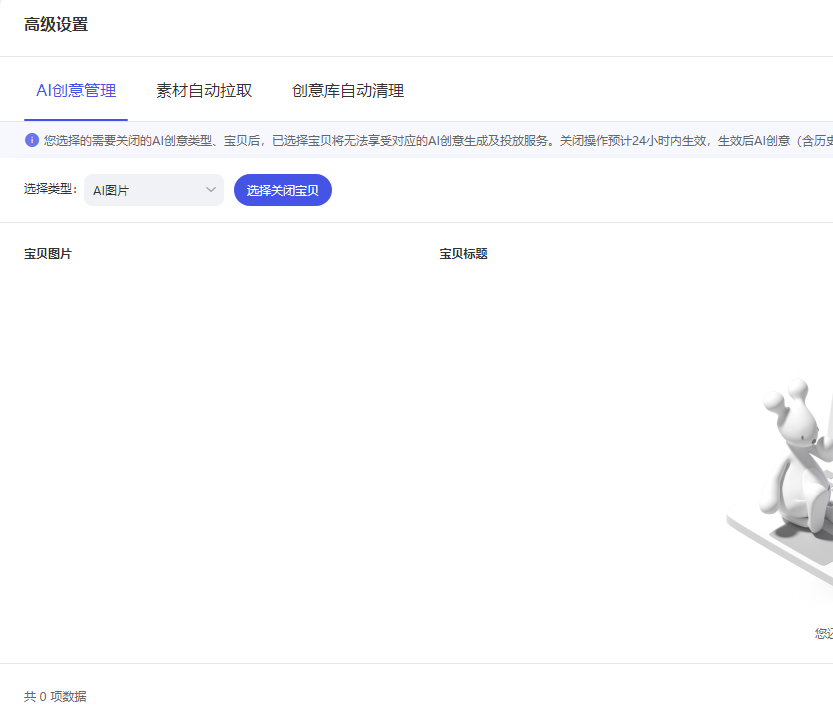Click the 共 0 项数据 total count
Screen dimensions: 833x705
[55, 696]
